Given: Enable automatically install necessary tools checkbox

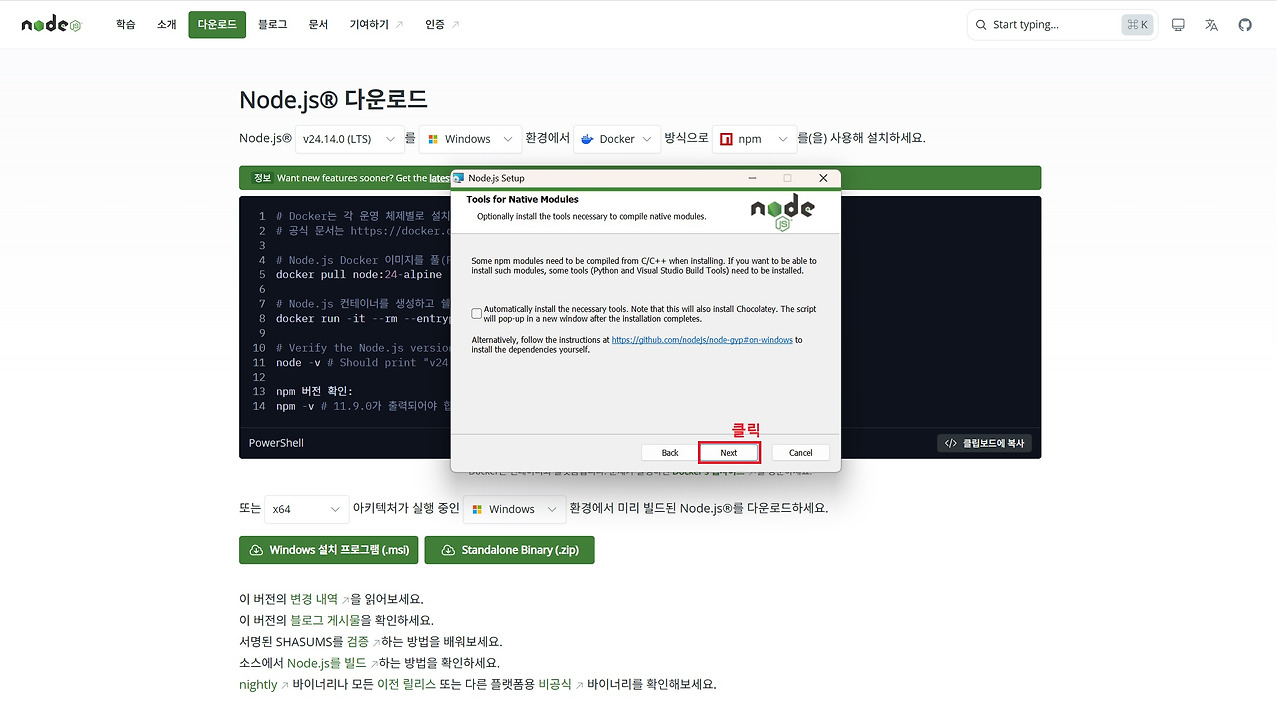Looking at the screenshot, I should pyautogui.click(x=477, y=314).
